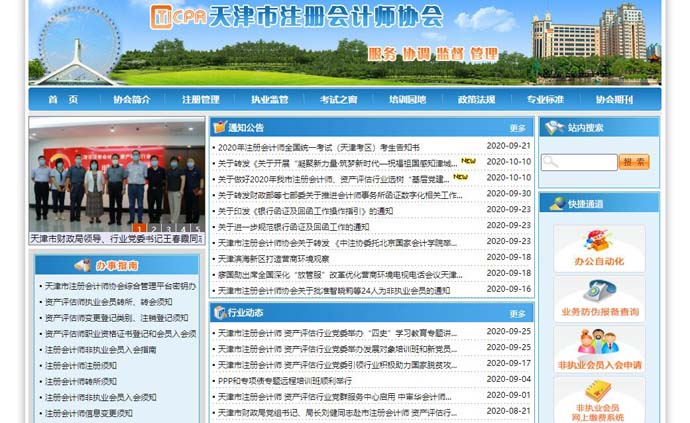Click the 快捷通道 globe icon
This screenshot has width=690, height=423.
click(x=558, y=203)
